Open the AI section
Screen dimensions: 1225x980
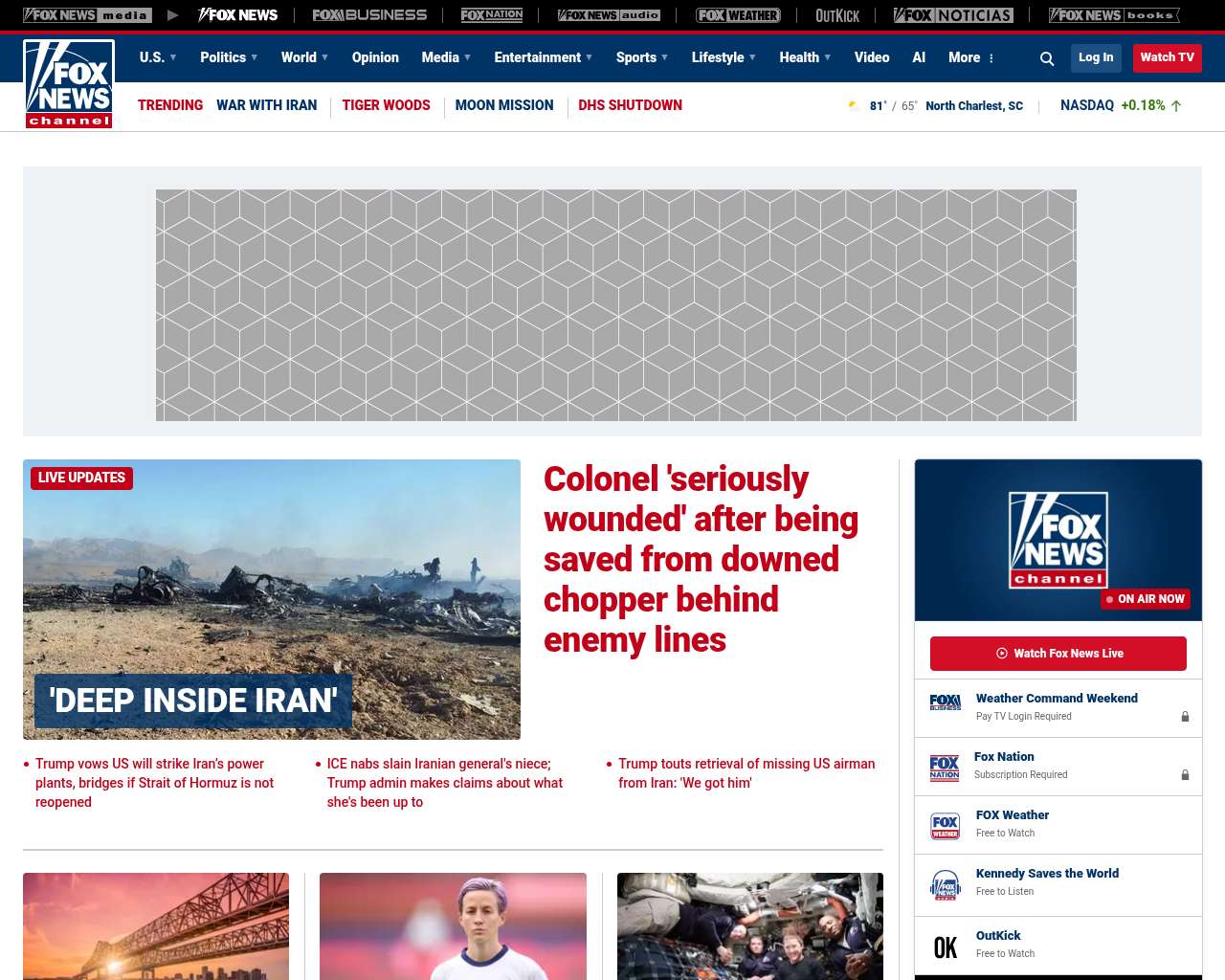coord(919,57)
